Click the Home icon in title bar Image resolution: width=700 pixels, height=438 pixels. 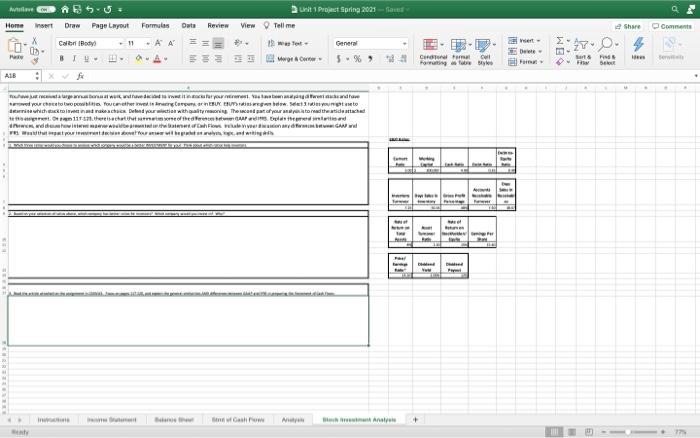click(65, 9)
